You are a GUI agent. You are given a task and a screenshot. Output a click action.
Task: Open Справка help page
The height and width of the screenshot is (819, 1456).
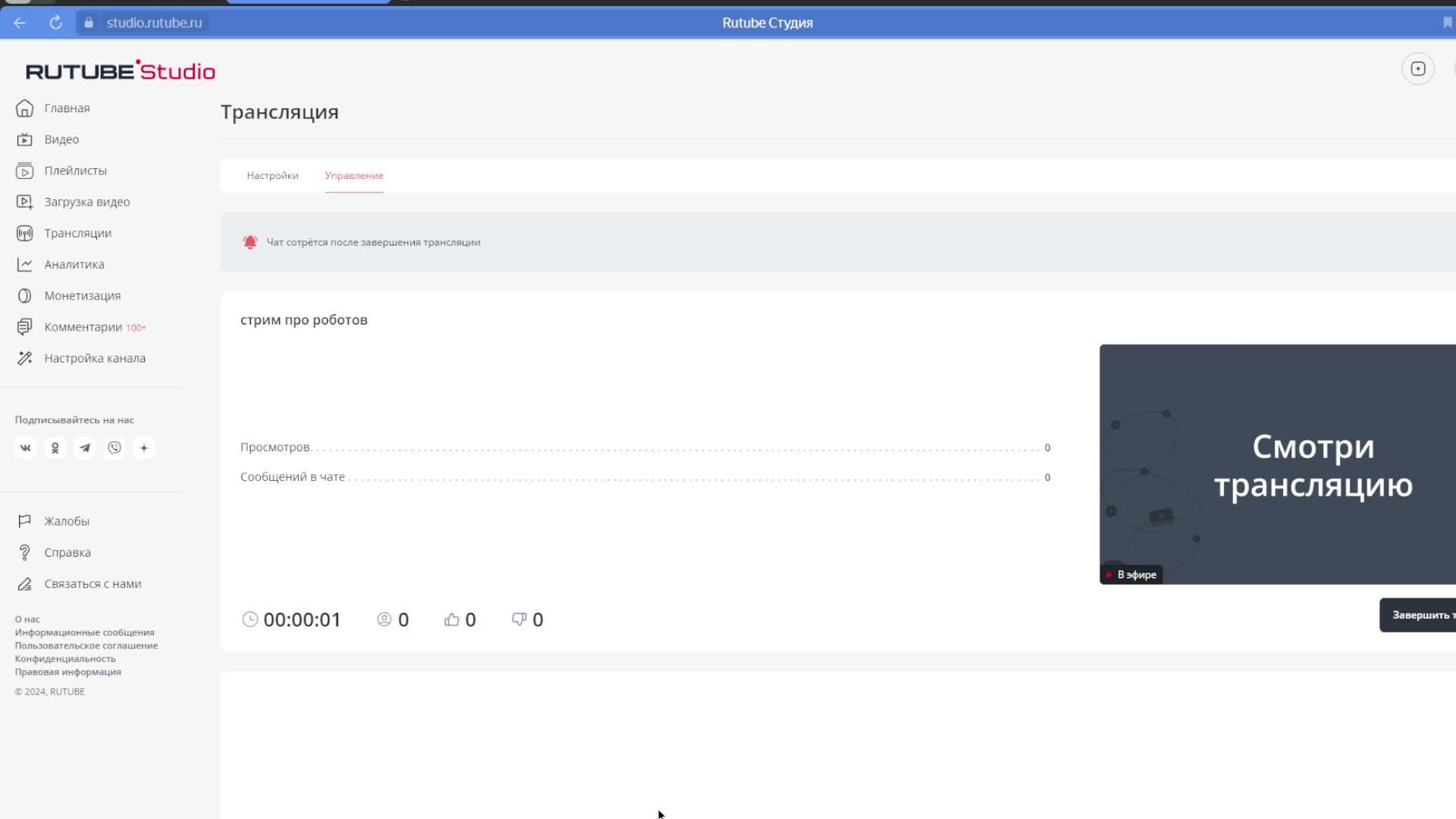[67, 553]
